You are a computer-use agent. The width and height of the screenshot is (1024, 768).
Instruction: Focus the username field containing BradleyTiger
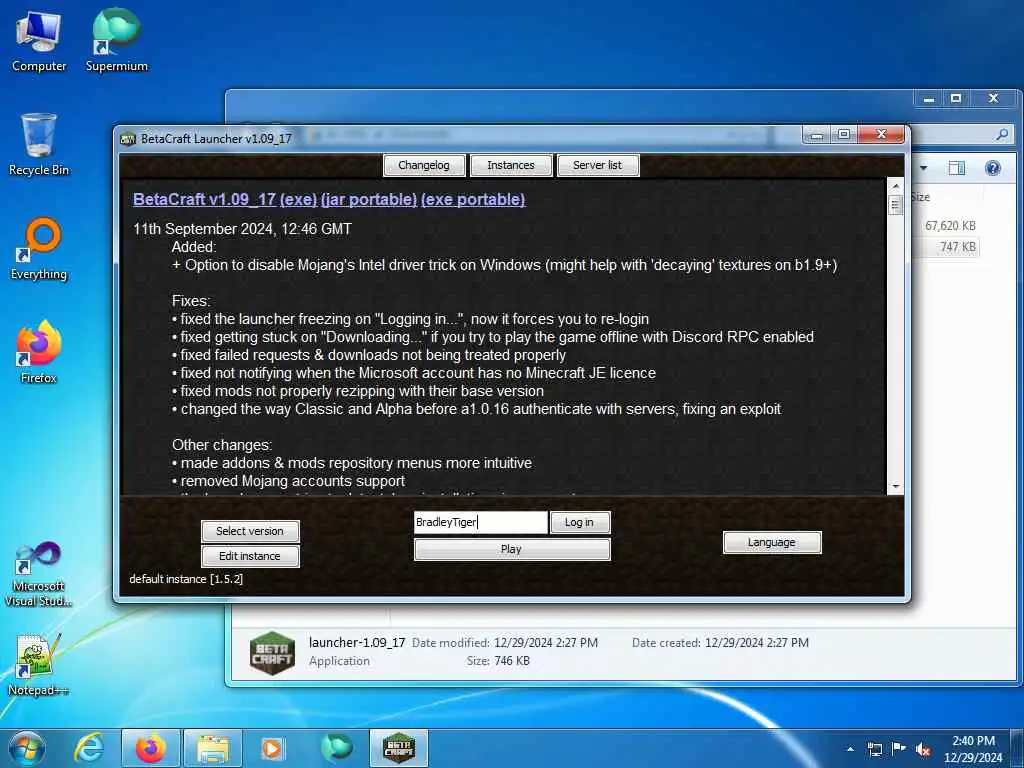coord(481,522)
